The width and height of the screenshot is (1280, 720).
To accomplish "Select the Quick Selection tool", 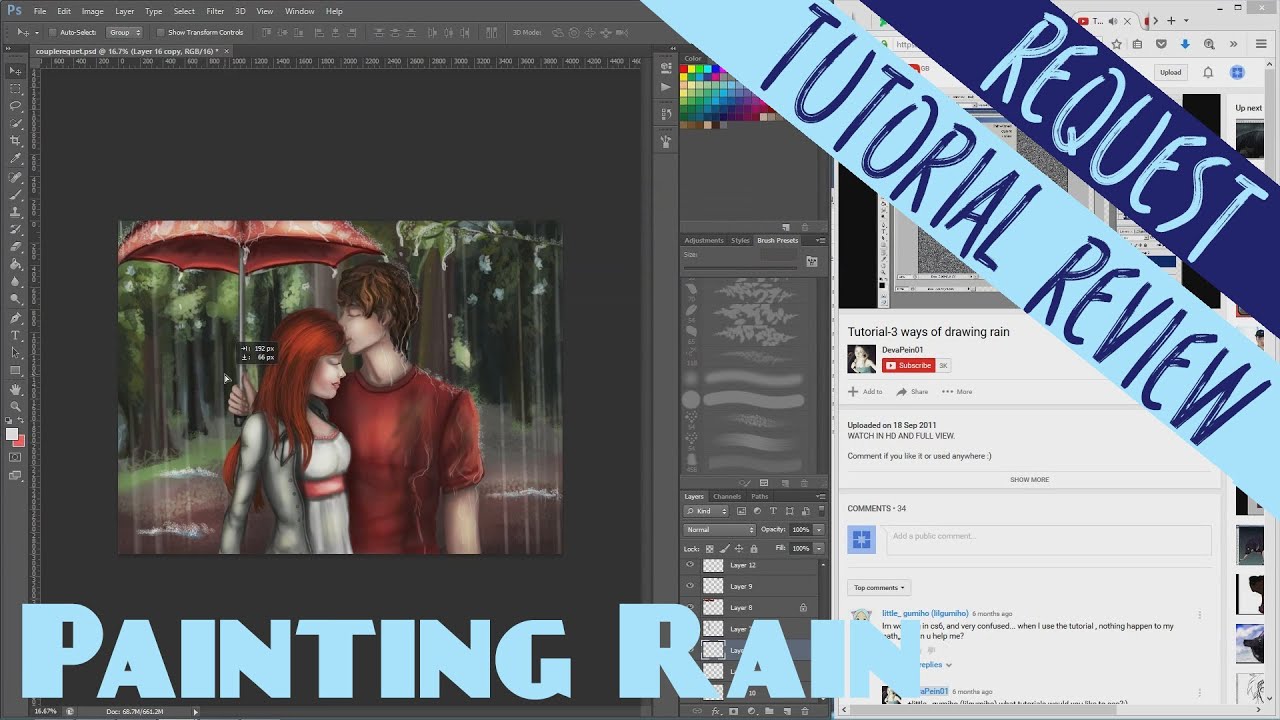I will [x=15, y=123].
